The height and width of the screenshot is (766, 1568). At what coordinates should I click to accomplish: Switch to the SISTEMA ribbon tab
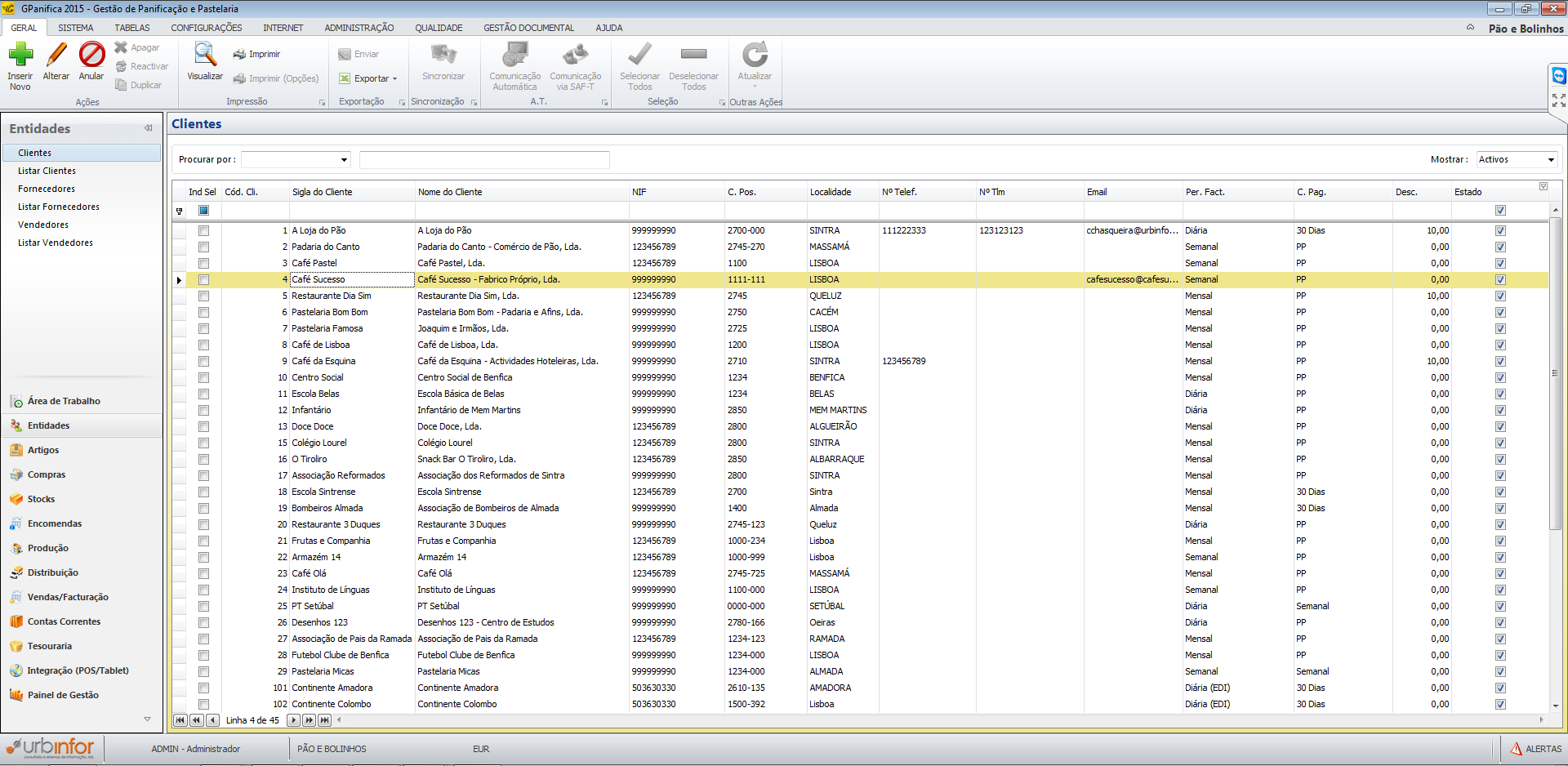coord(76,28)
